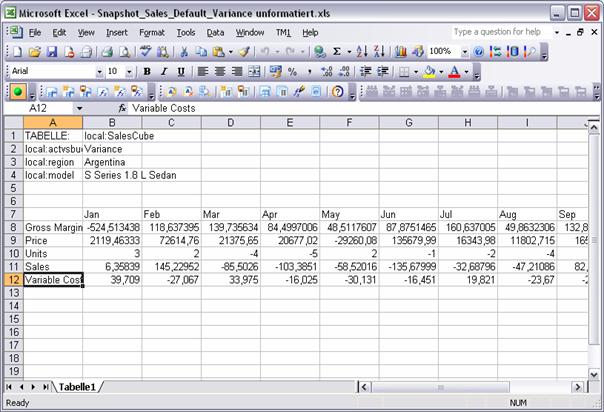The image size is (604, 412).
Task: Open the Arial font name dropdown
Action: coord(99,72)
